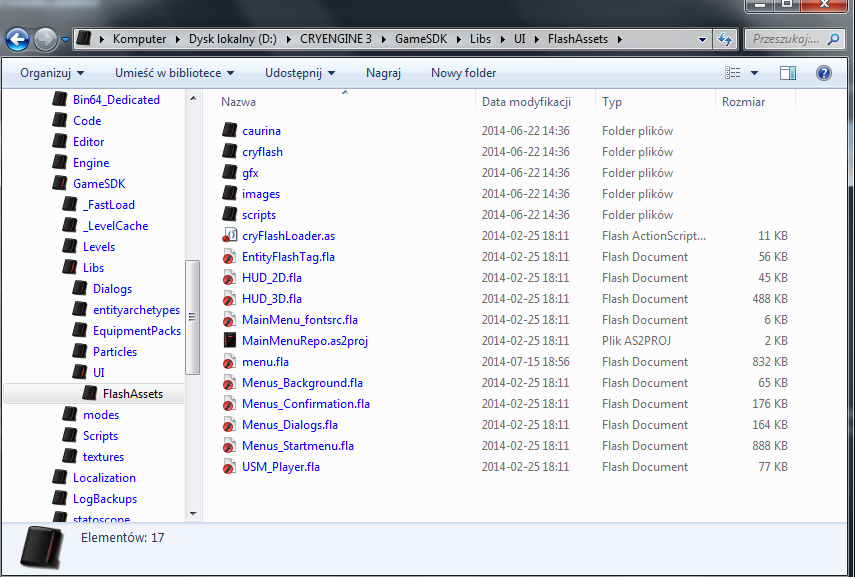Select textures in the folder tree
The image size is (855, 577).
pyautogui.click(x=103, y=456)
